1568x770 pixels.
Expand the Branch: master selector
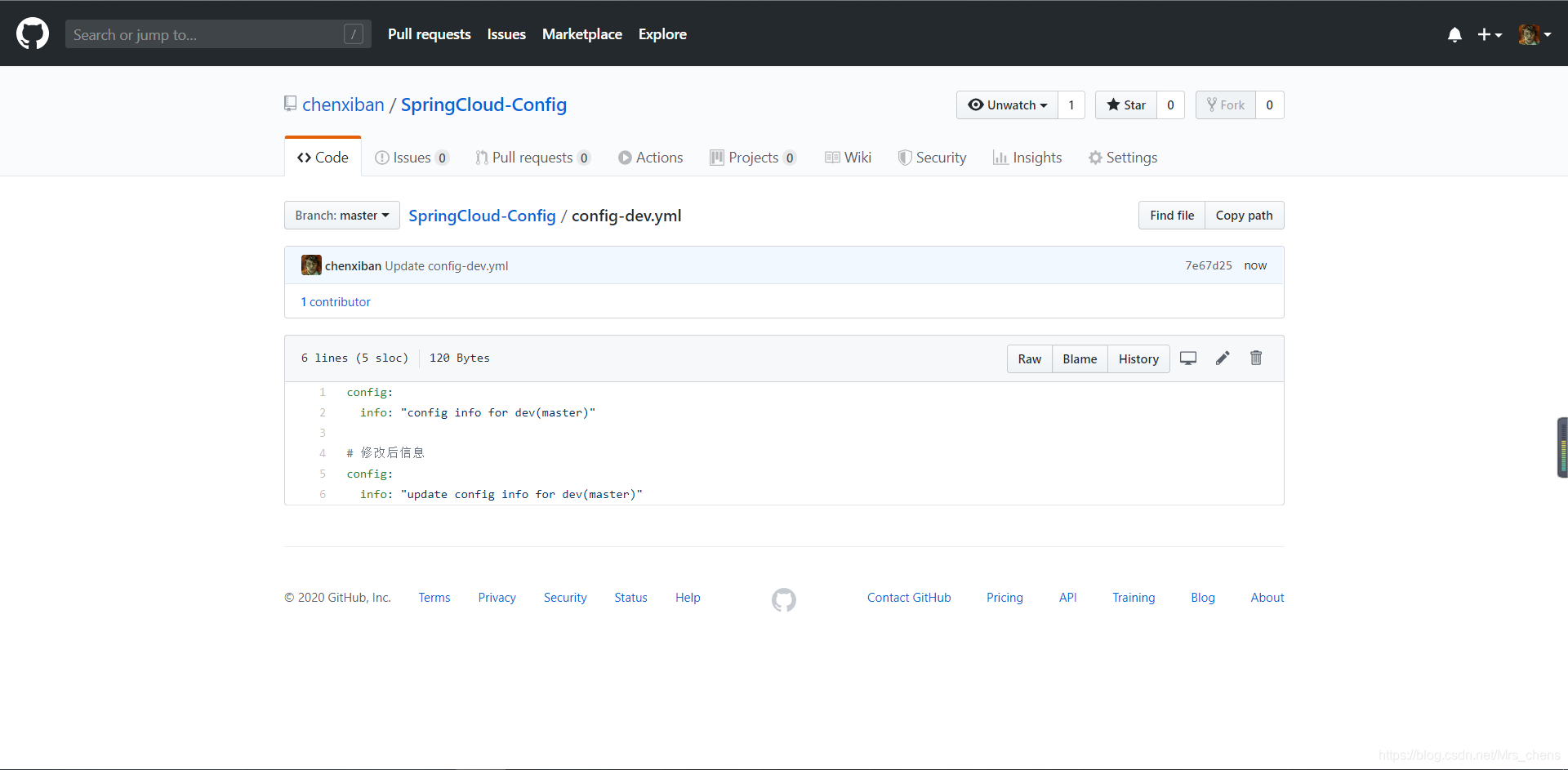point(342,216)
